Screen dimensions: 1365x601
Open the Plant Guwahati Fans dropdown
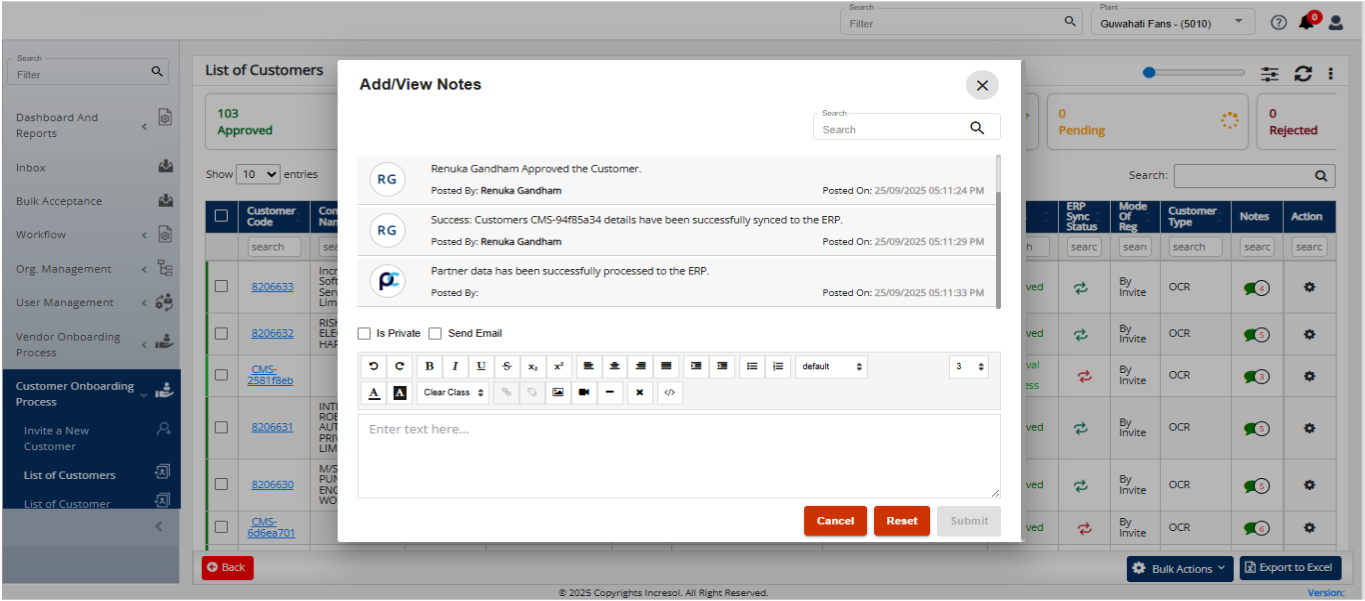(1173, 22)
